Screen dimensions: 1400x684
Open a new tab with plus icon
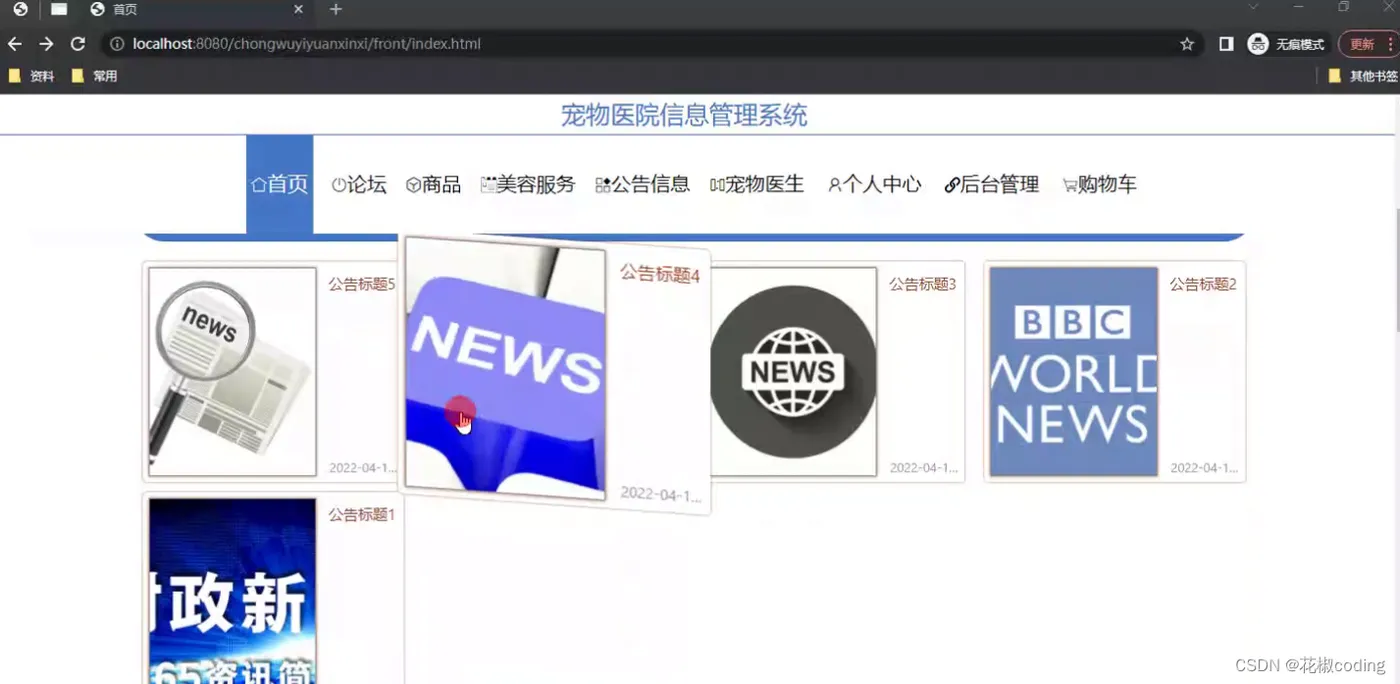click(x=336, y=9)
